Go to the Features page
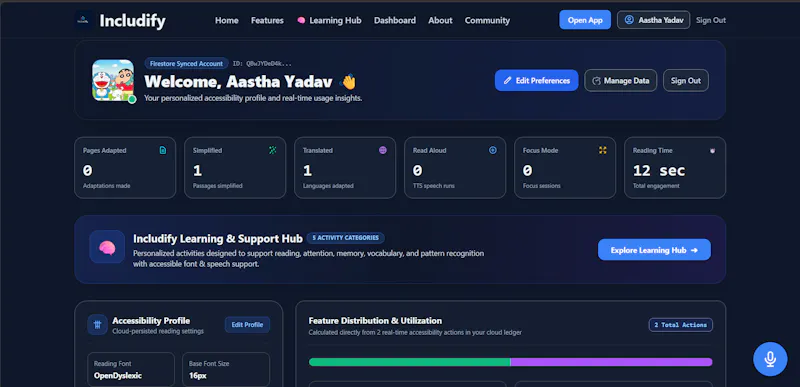This screenshot has width=800, height=387. (x=267, y=20)
